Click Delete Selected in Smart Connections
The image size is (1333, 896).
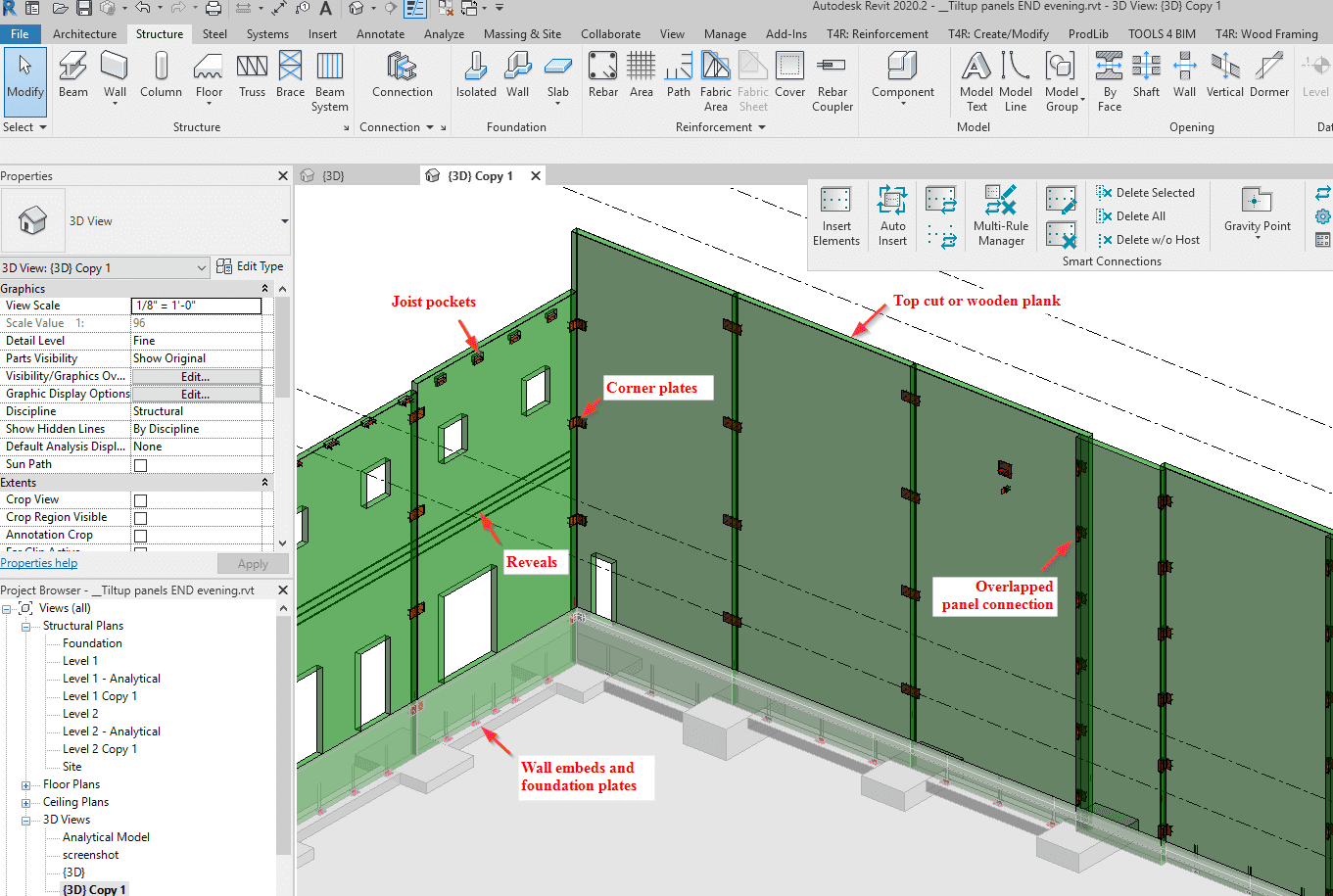[1146, 193]
